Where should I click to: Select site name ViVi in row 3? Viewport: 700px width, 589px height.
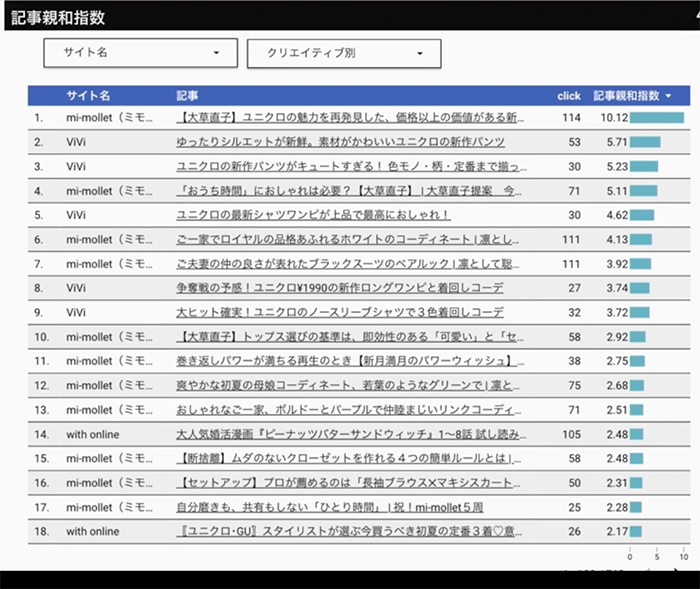coord(76,167)
